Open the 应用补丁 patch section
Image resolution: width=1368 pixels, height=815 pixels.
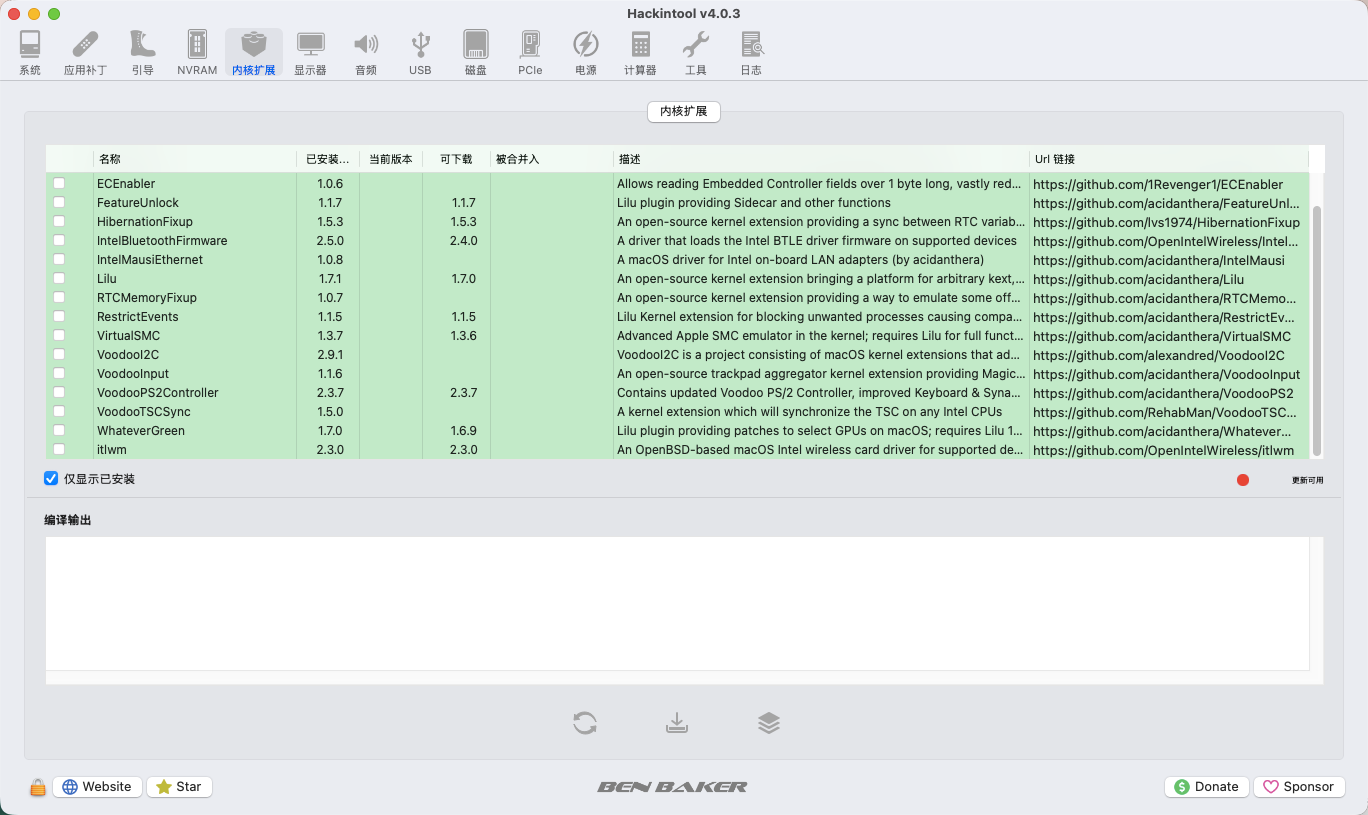[x=85, y=53]
